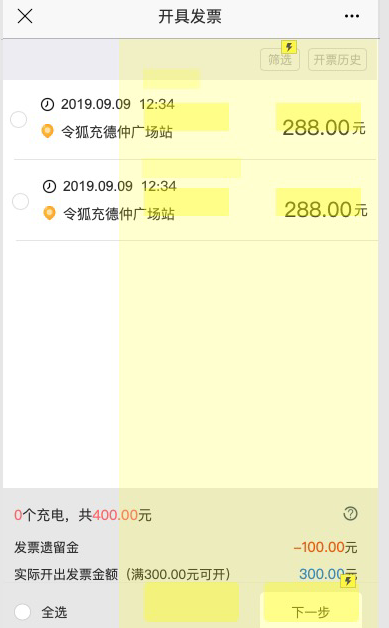This screenshot has height=628, width=389.
Task: Open the three-dot more options menu
Action: [x=352, y=16]
